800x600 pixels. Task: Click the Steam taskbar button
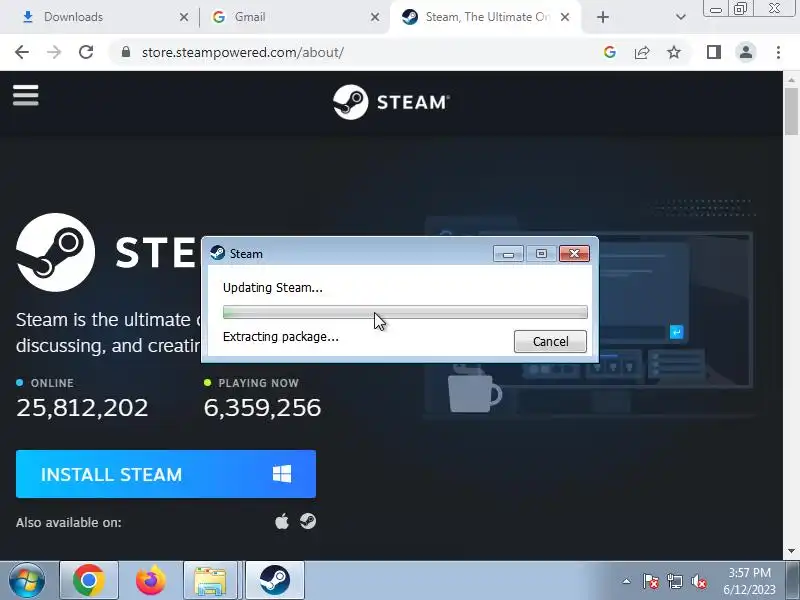pyautogui.click(x=274, y=580)
